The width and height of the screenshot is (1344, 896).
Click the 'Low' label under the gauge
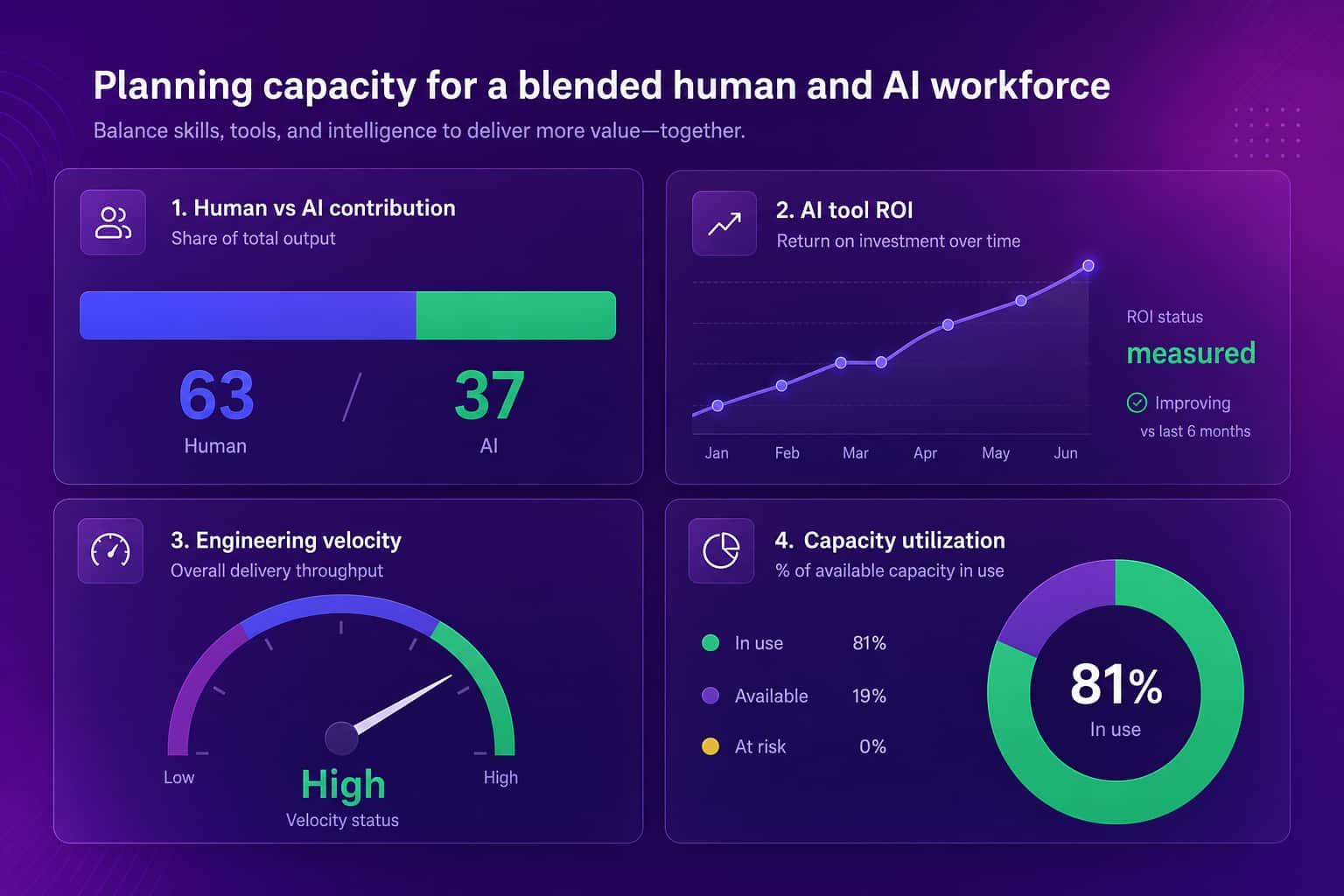pyautogui.click(x=178, y=777)
